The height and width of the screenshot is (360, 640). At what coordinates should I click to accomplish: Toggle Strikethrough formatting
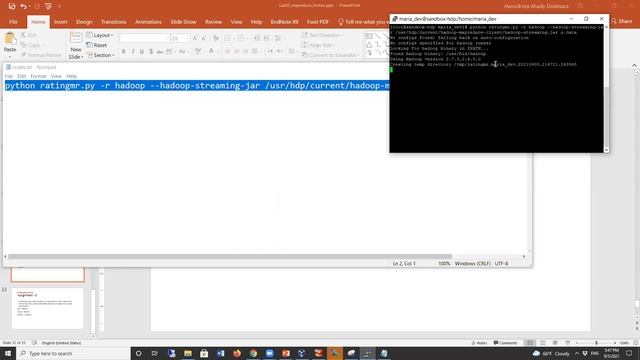[x=160, y=51]
